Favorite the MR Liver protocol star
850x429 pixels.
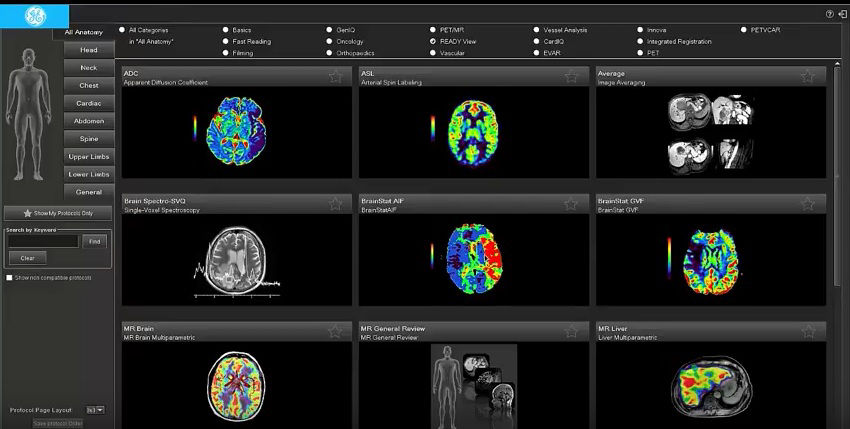coord(808,331)
